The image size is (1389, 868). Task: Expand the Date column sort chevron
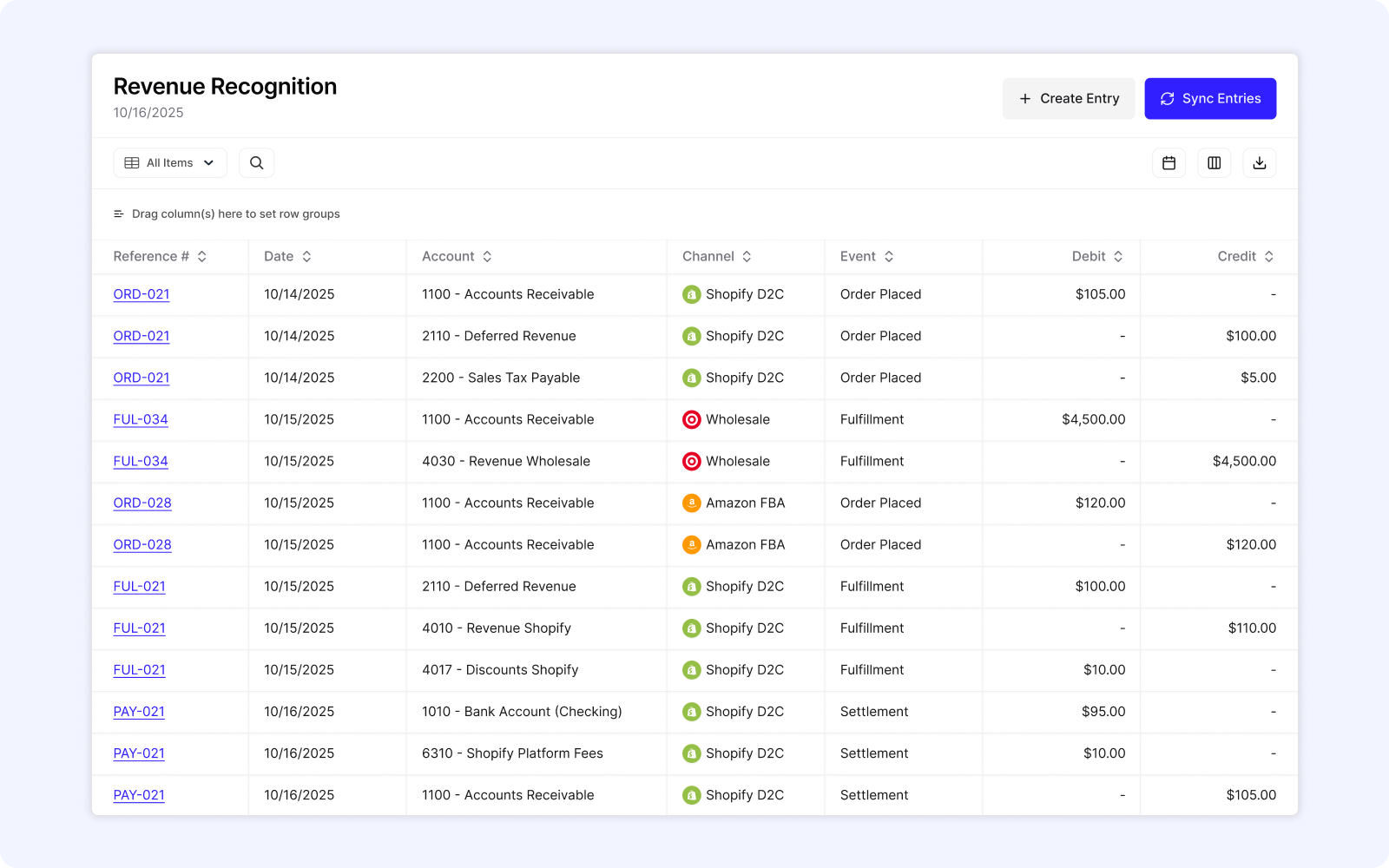click(x=309, y=256)
